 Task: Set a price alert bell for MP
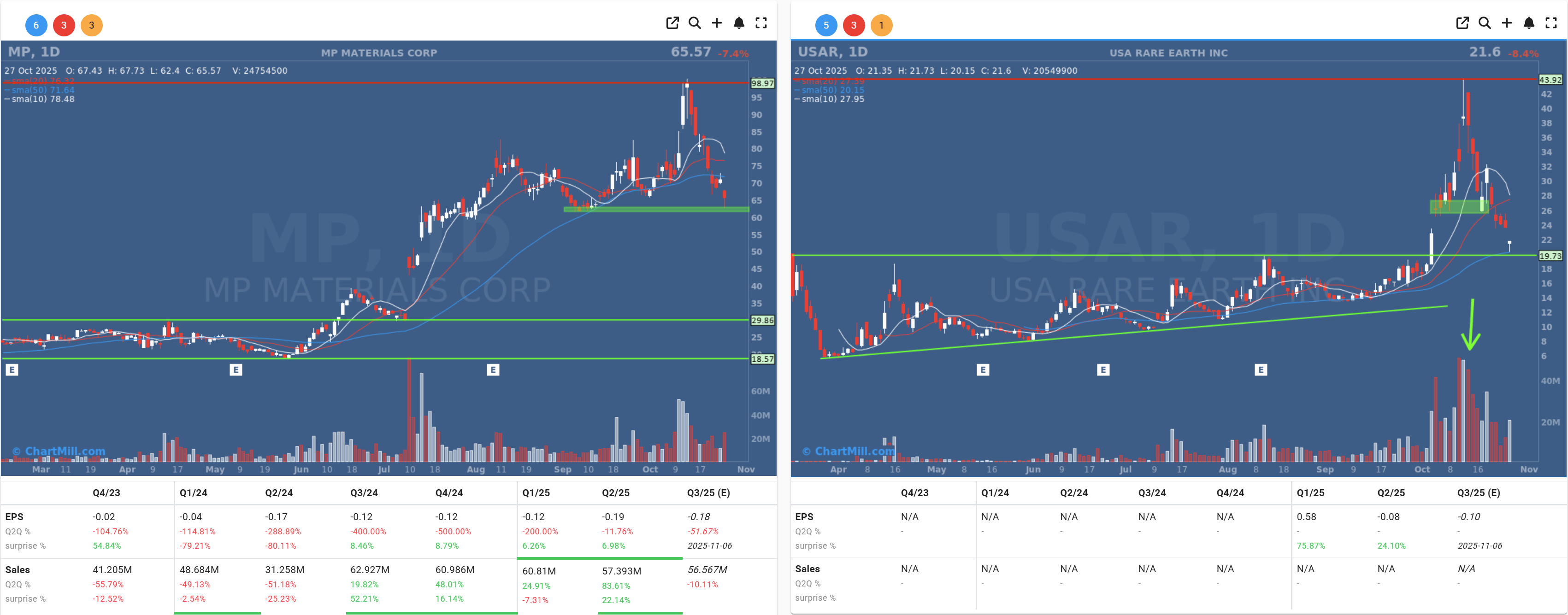click(739, 23)
